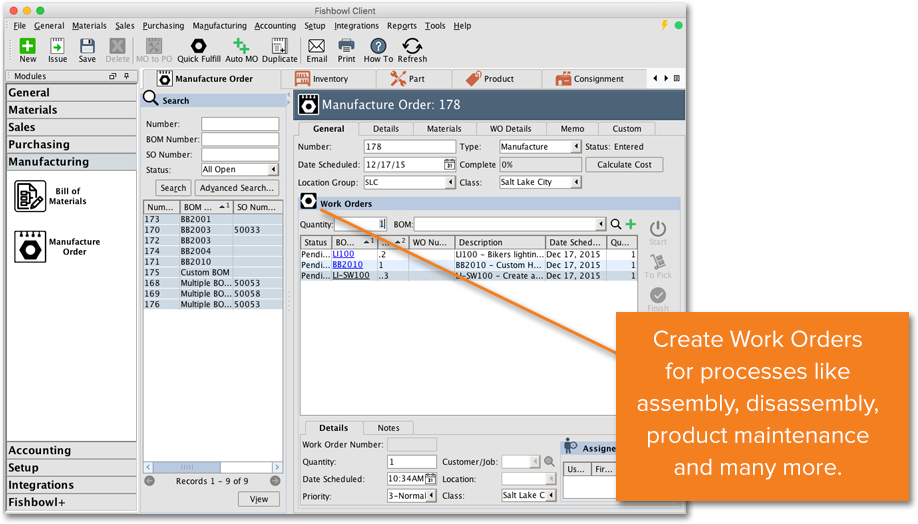Go to next records page arrow
The width and height of the screenshot is (918, 524).
pyautogui.click(x=275, y=481)
